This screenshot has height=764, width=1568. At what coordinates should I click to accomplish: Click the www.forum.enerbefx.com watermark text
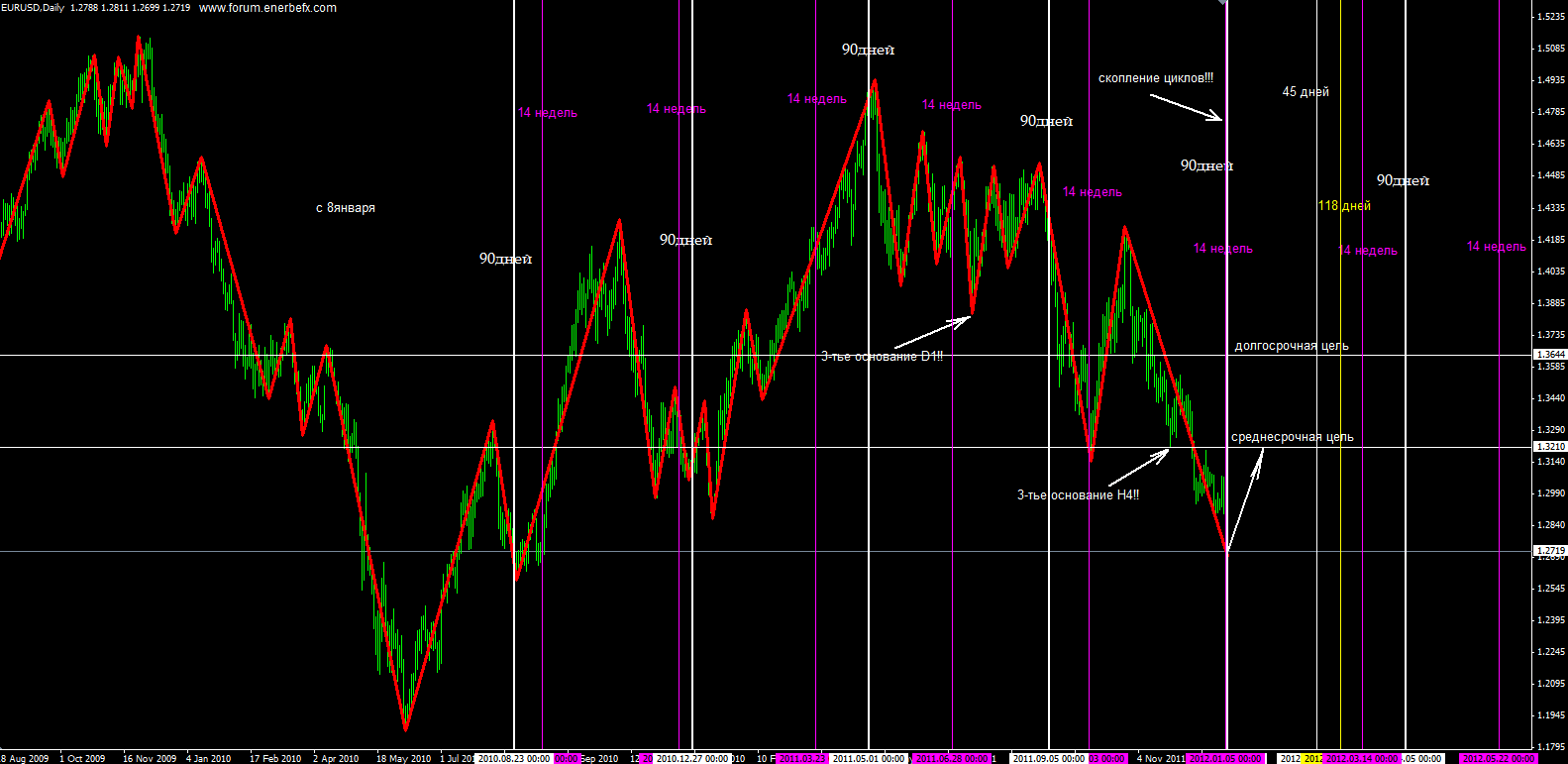267,8
